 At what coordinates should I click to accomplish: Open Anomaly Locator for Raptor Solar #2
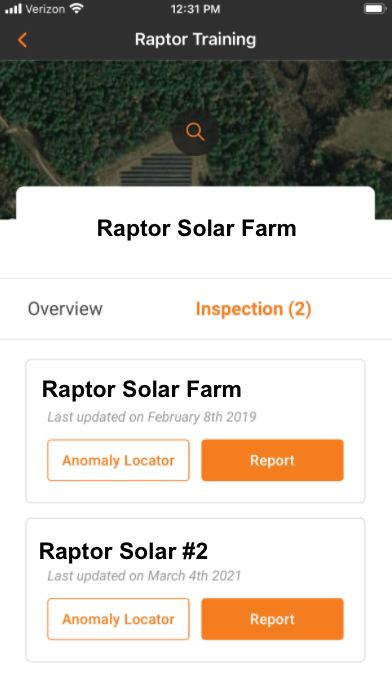pos(118,619)
